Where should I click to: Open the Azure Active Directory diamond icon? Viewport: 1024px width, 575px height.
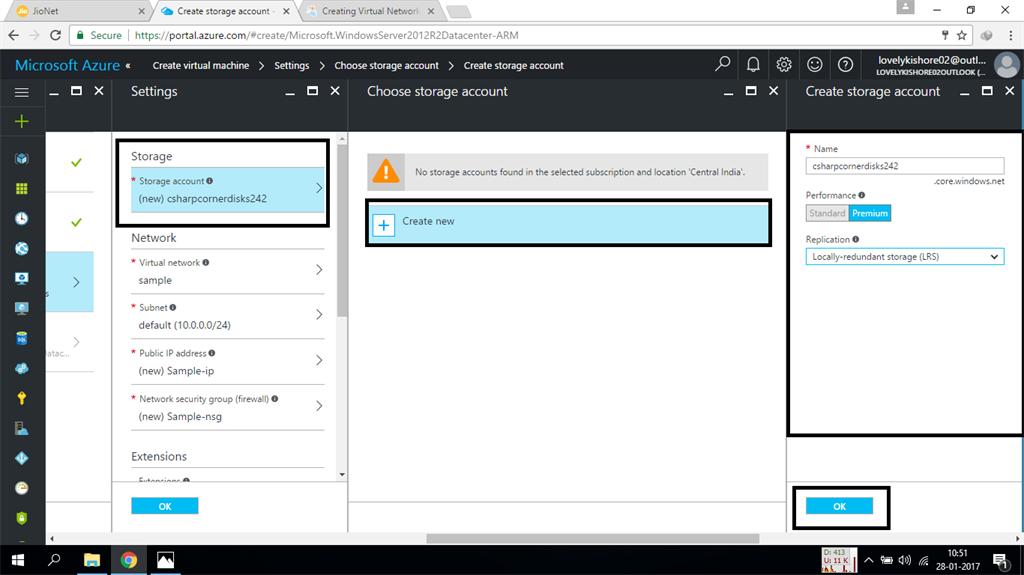[22, 458]
